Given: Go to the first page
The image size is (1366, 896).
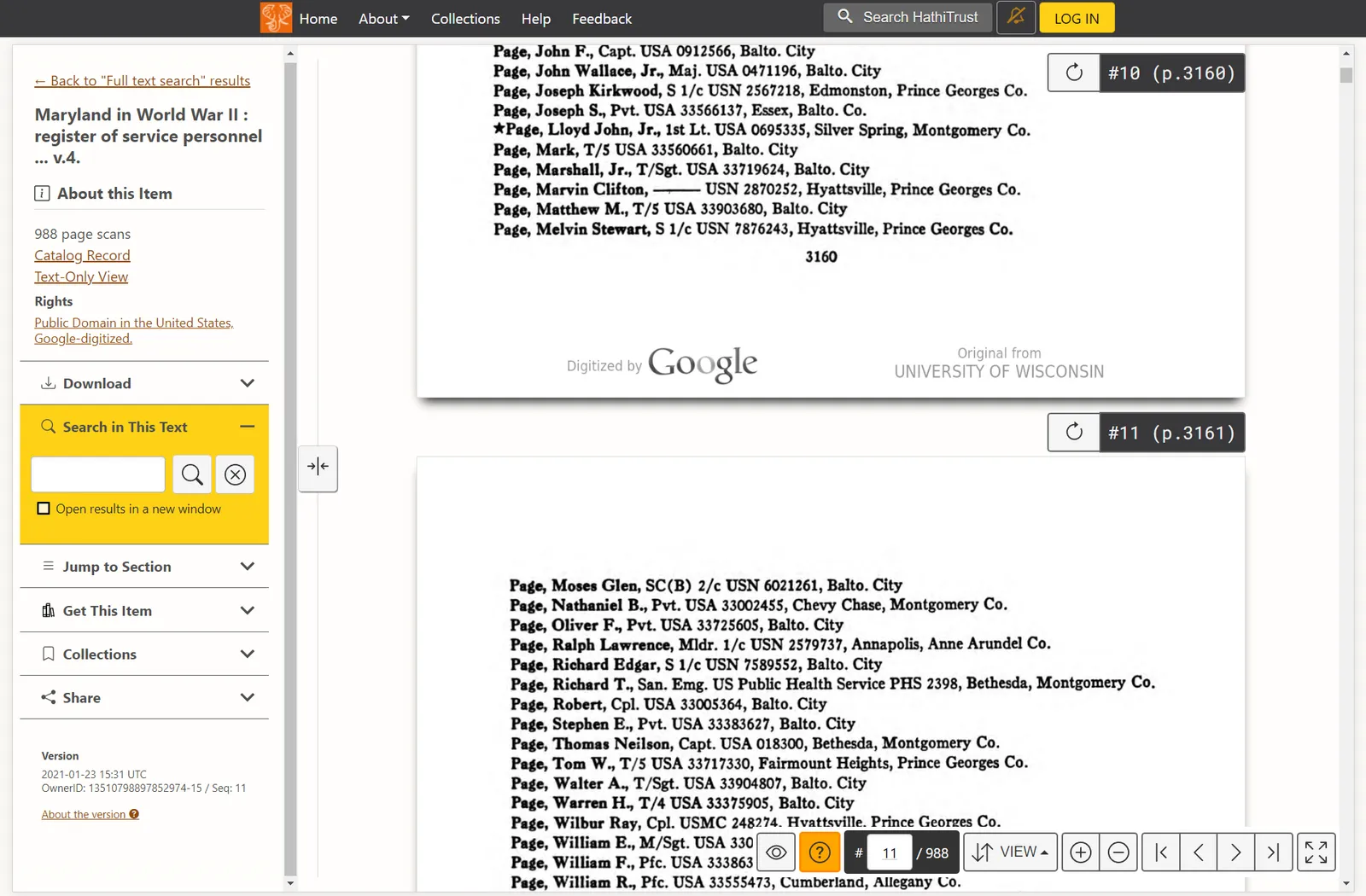Looking at the screenshot, I should [1161, 852].
